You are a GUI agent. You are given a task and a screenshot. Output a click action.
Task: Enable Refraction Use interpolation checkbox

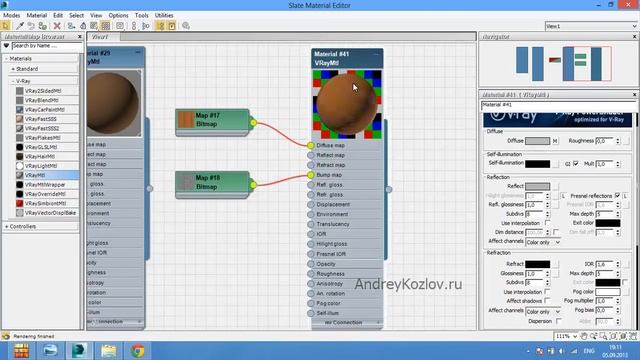click(x=547, y=291)
